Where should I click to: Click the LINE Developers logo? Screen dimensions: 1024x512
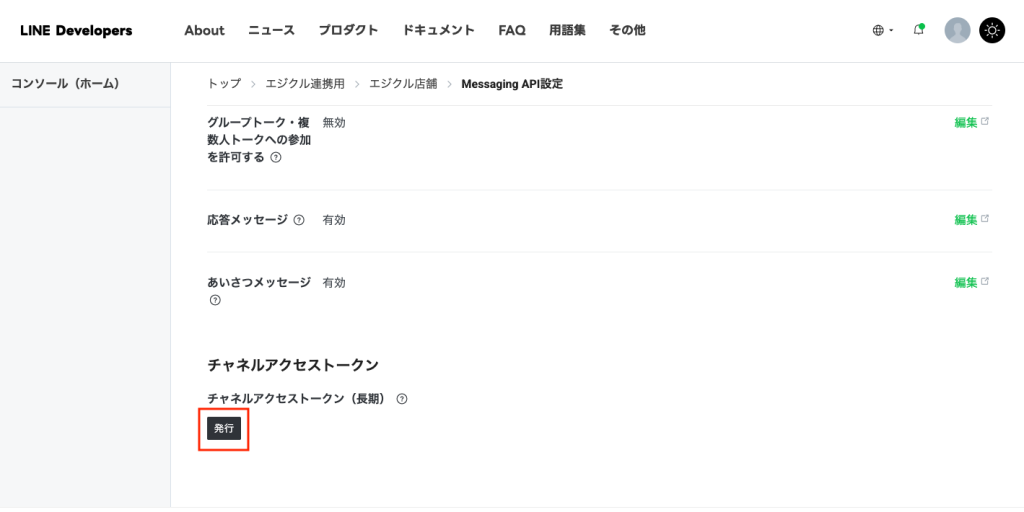click(76, 30)
